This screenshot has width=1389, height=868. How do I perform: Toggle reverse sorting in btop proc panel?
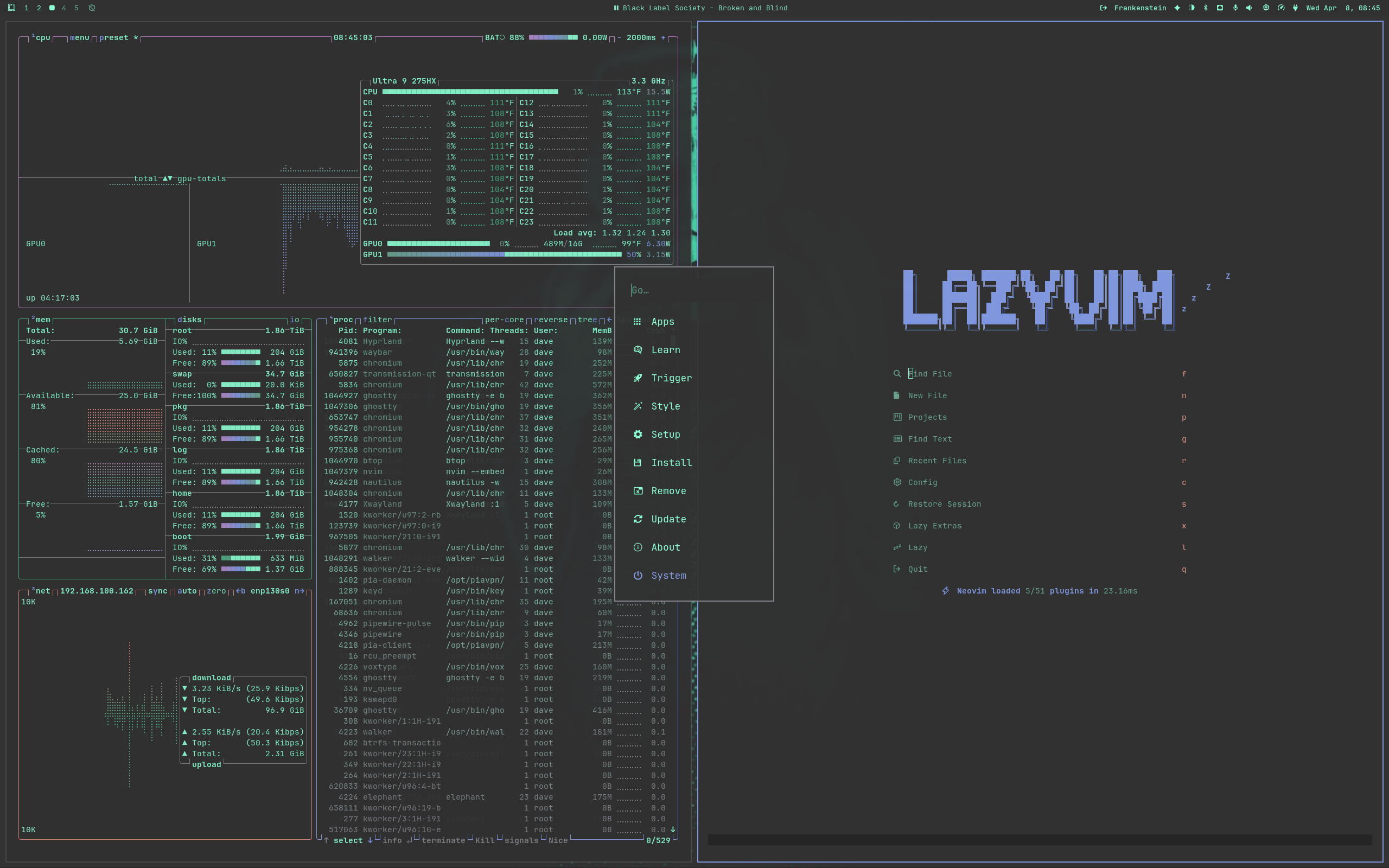pos(550,320)
